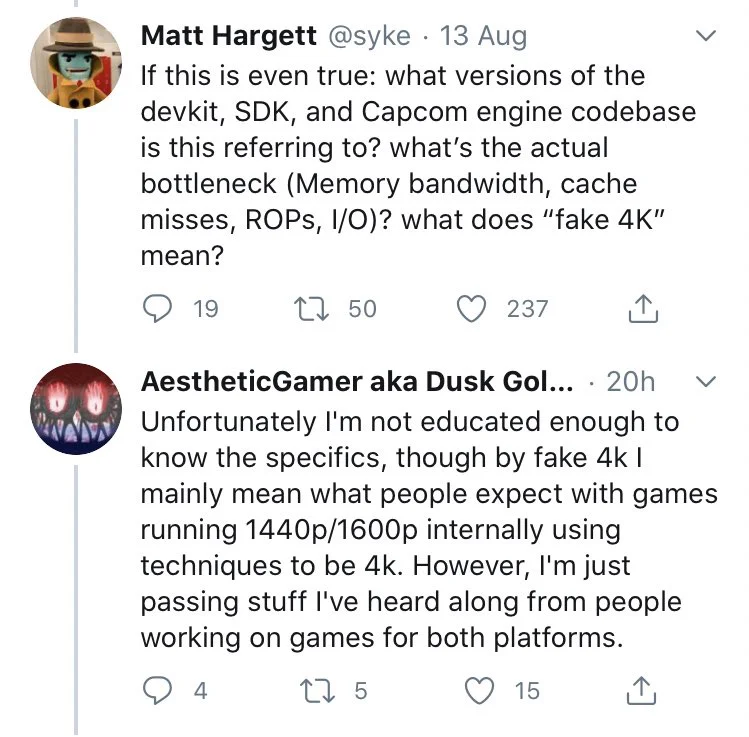Retweet AestheticGamer's tweet
Viewport: 749px width, 737px height.
coord(317,691)
